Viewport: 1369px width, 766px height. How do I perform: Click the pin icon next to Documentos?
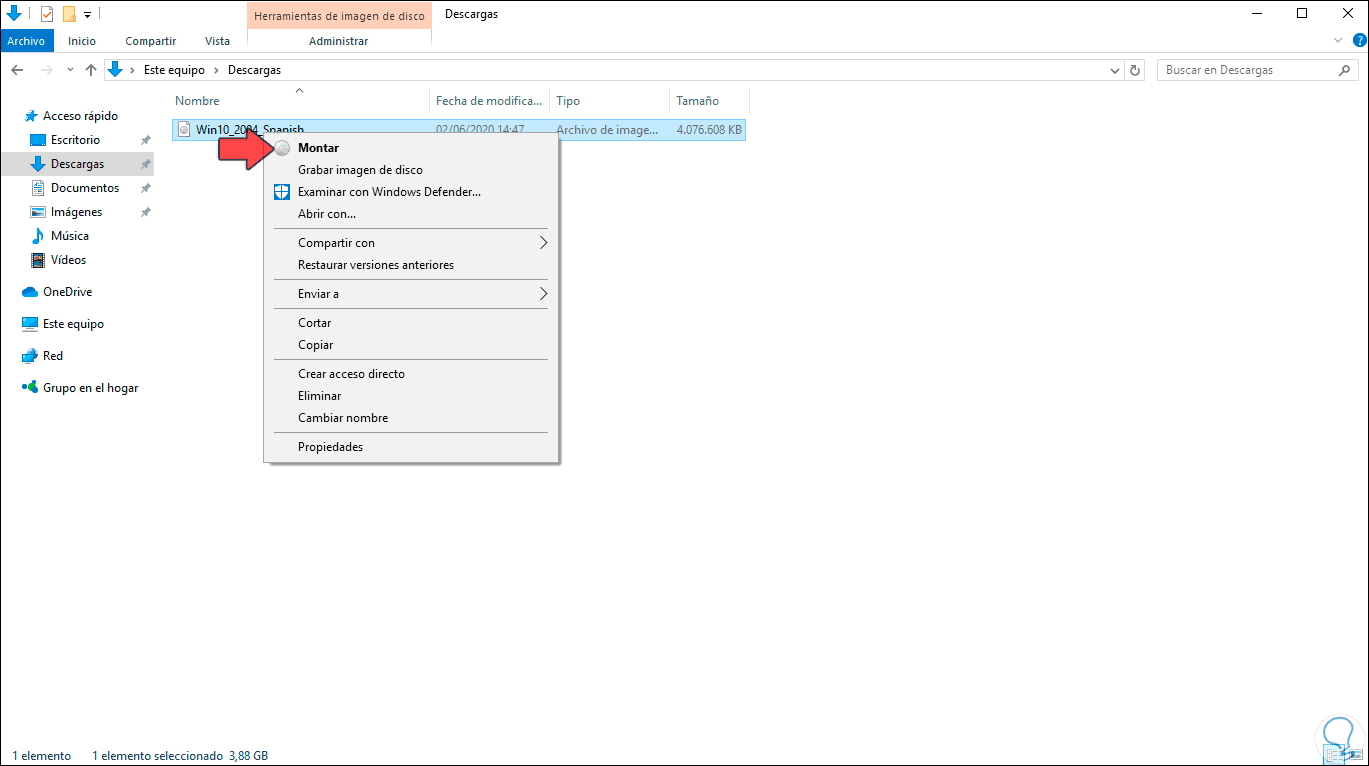pos(145,188)
